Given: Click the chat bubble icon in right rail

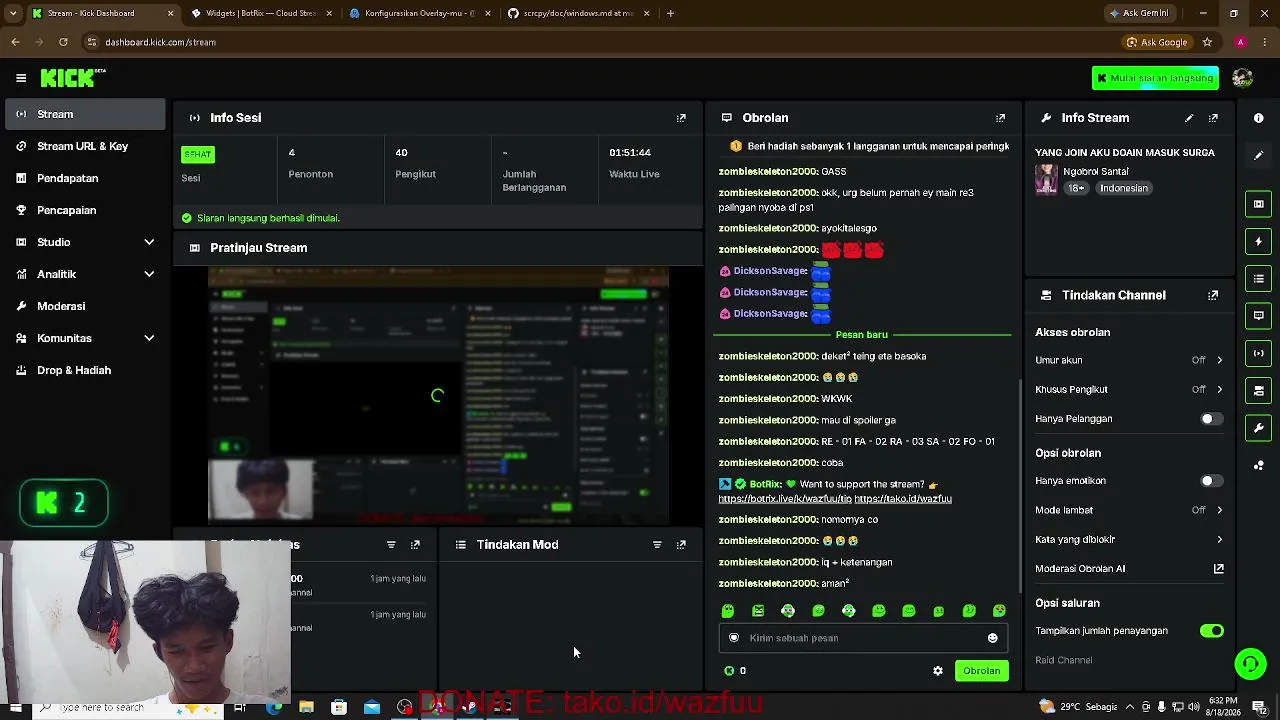Looking at the screenshot, I should pos(1258,315).
